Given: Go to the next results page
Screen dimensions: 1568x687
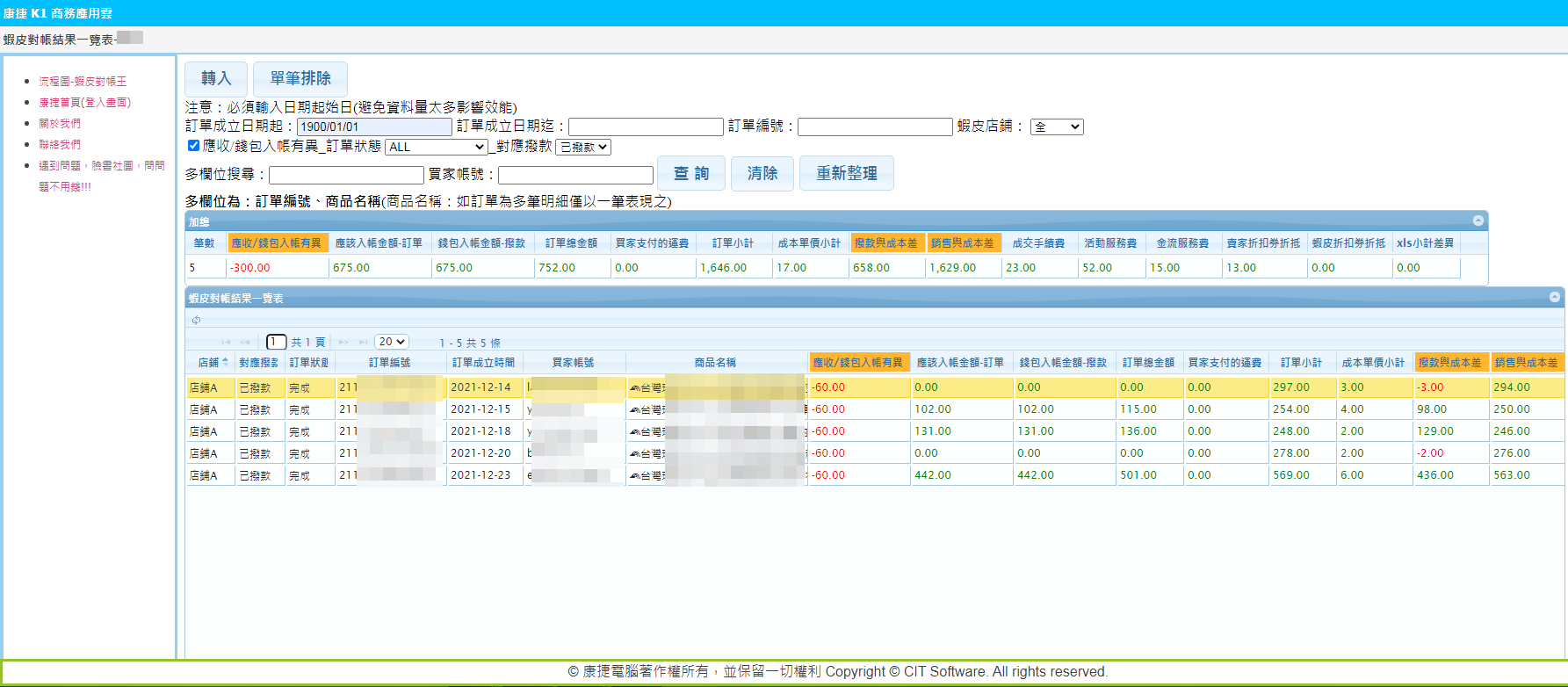Looking at the screenshot, I should click(x=343, y=343).
